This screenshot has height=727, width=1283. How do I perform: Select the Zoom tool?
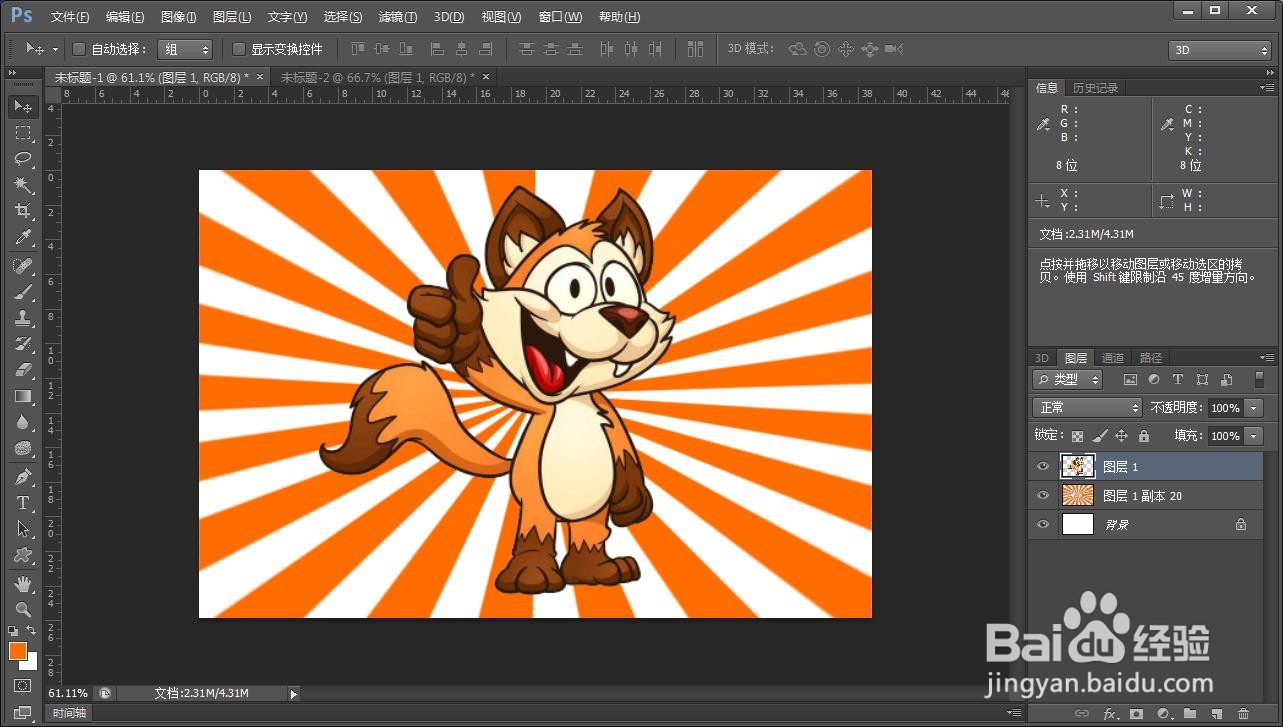(x=23, y=609)
